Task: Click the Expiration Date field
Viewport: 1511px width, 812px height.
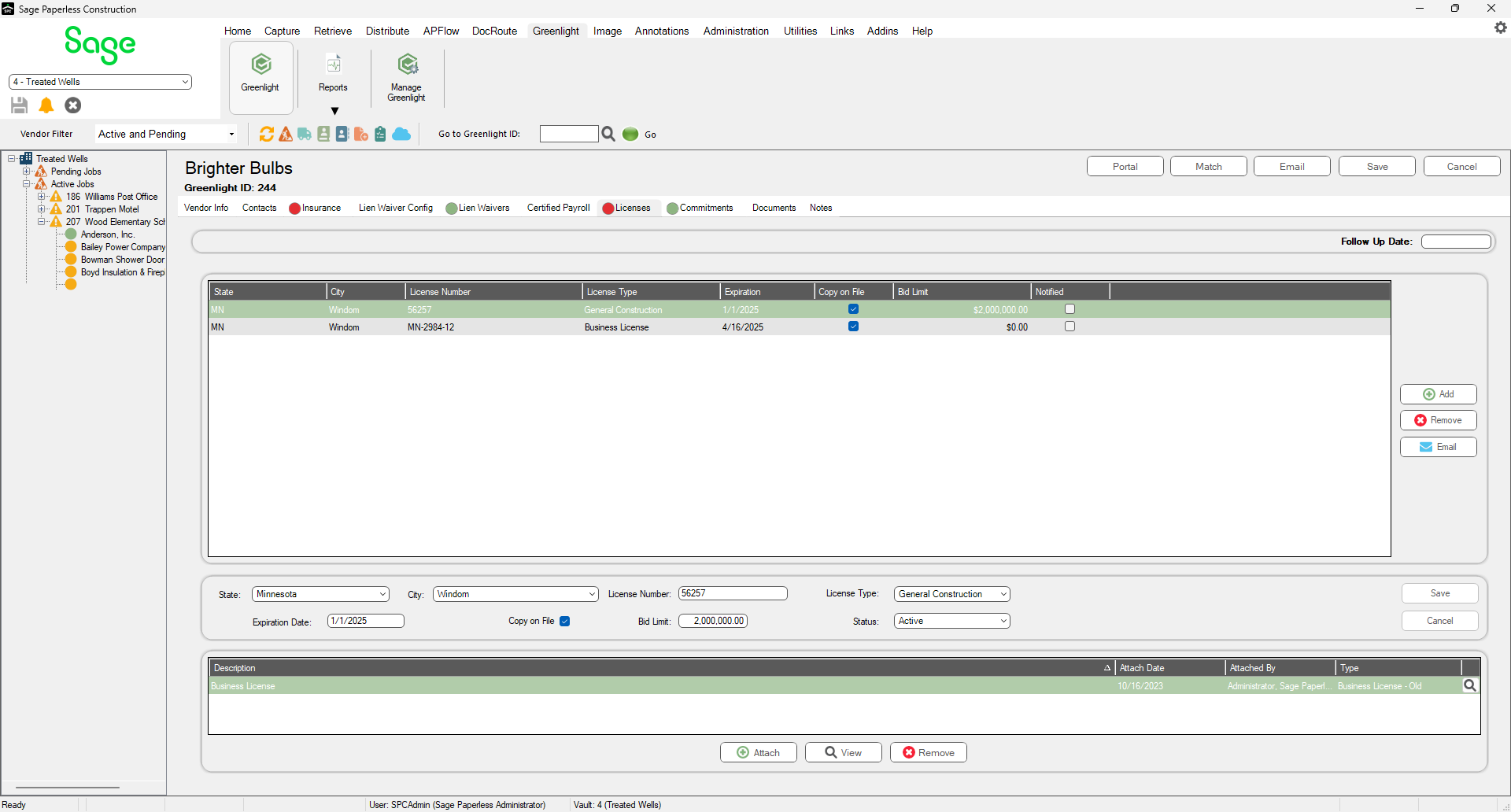Action: tap(366, 621)
